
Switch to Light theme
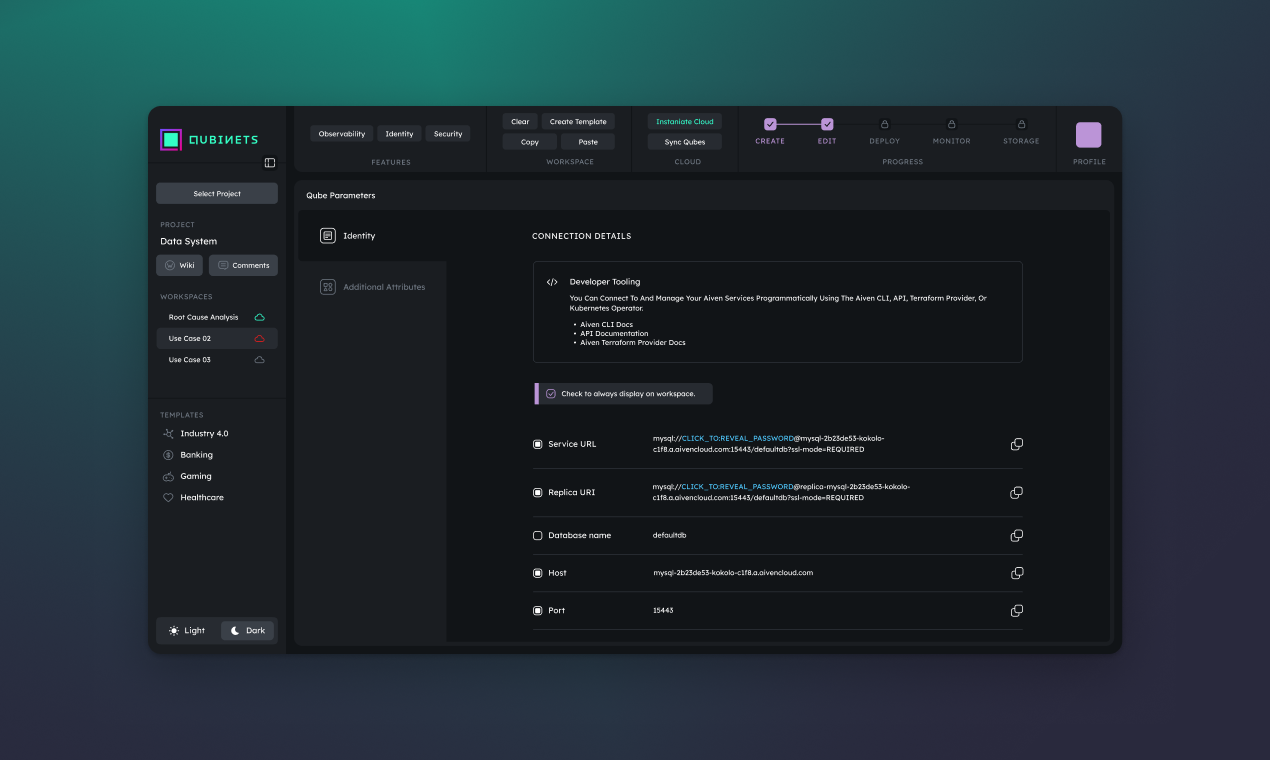187,631
